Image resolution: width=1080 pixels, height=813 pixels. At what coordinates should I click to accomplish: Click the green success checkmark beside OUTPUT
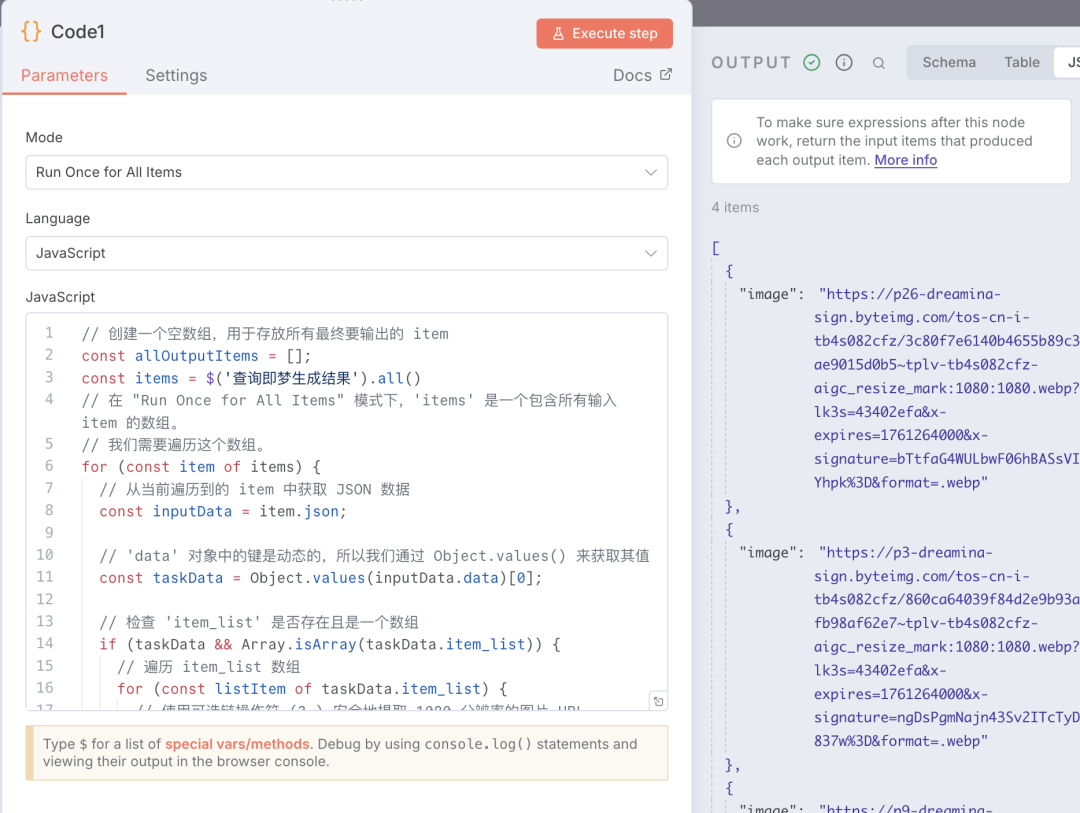pyautogui.click(x=811, y=62)
